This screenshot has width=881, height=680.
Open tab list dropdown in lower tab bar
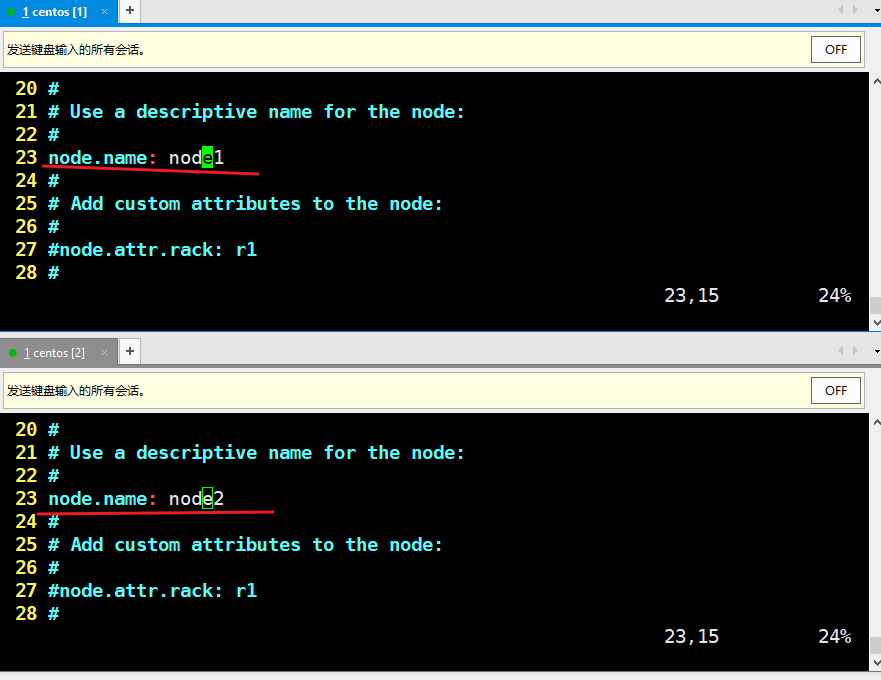[877, 352]
